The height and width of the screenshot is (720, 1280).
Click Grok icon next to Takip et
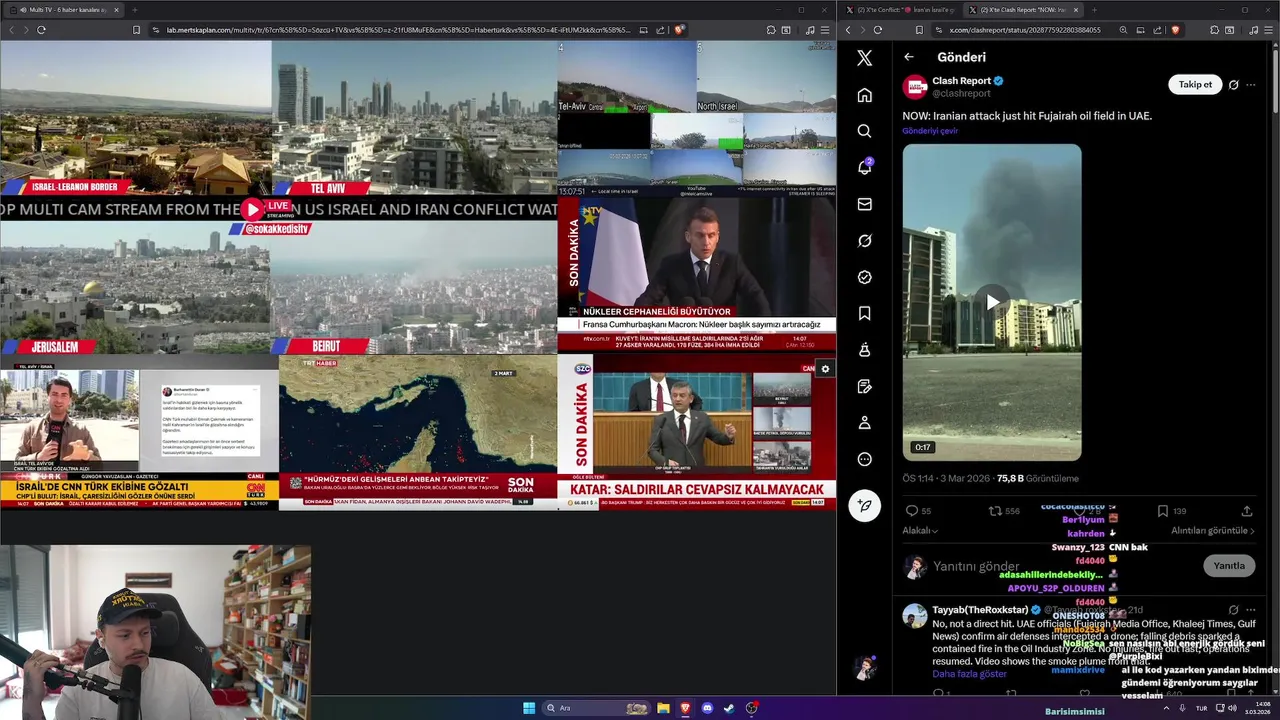(1233, 85)
